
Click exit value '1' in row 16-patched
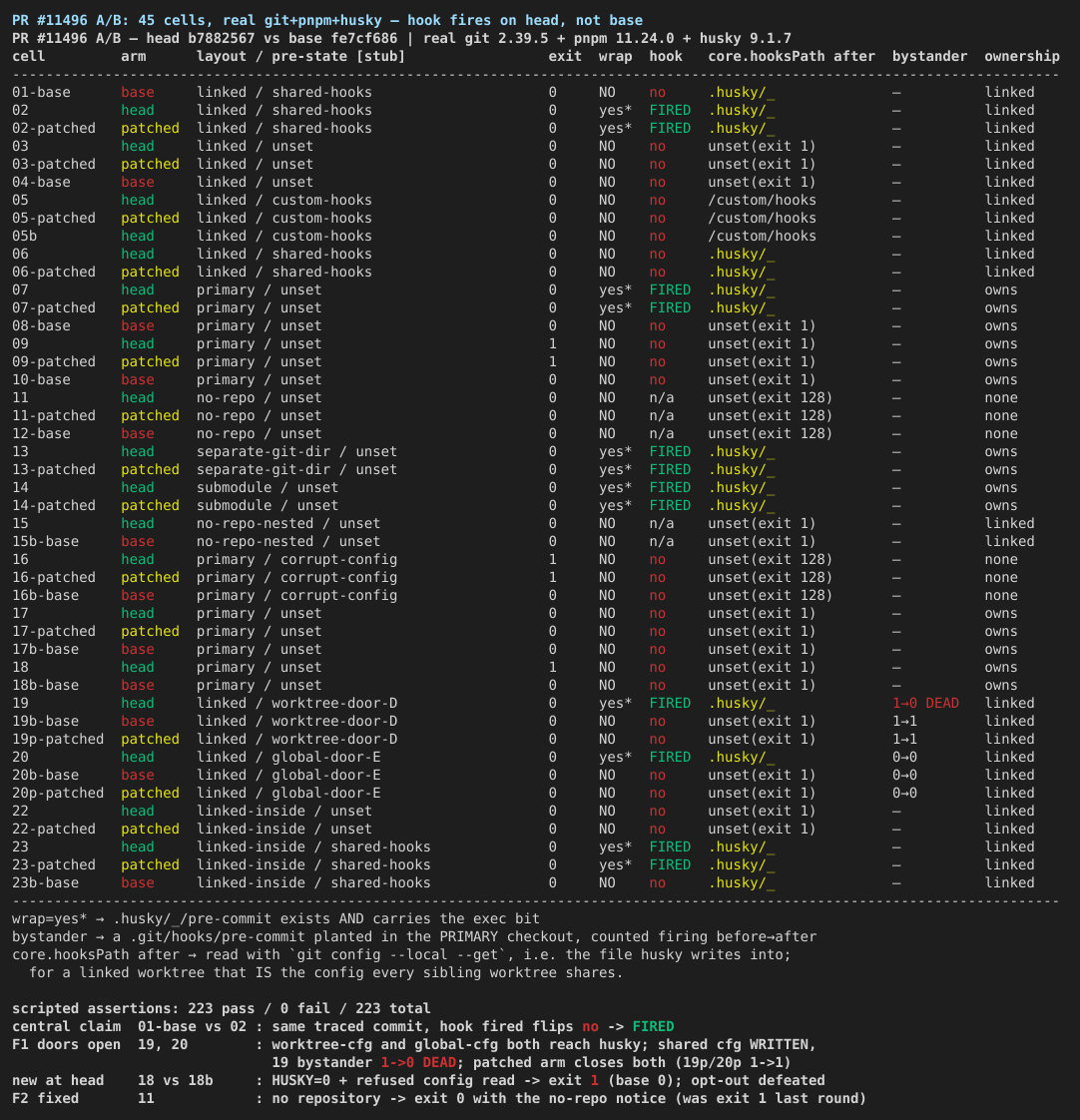(553, 577)
